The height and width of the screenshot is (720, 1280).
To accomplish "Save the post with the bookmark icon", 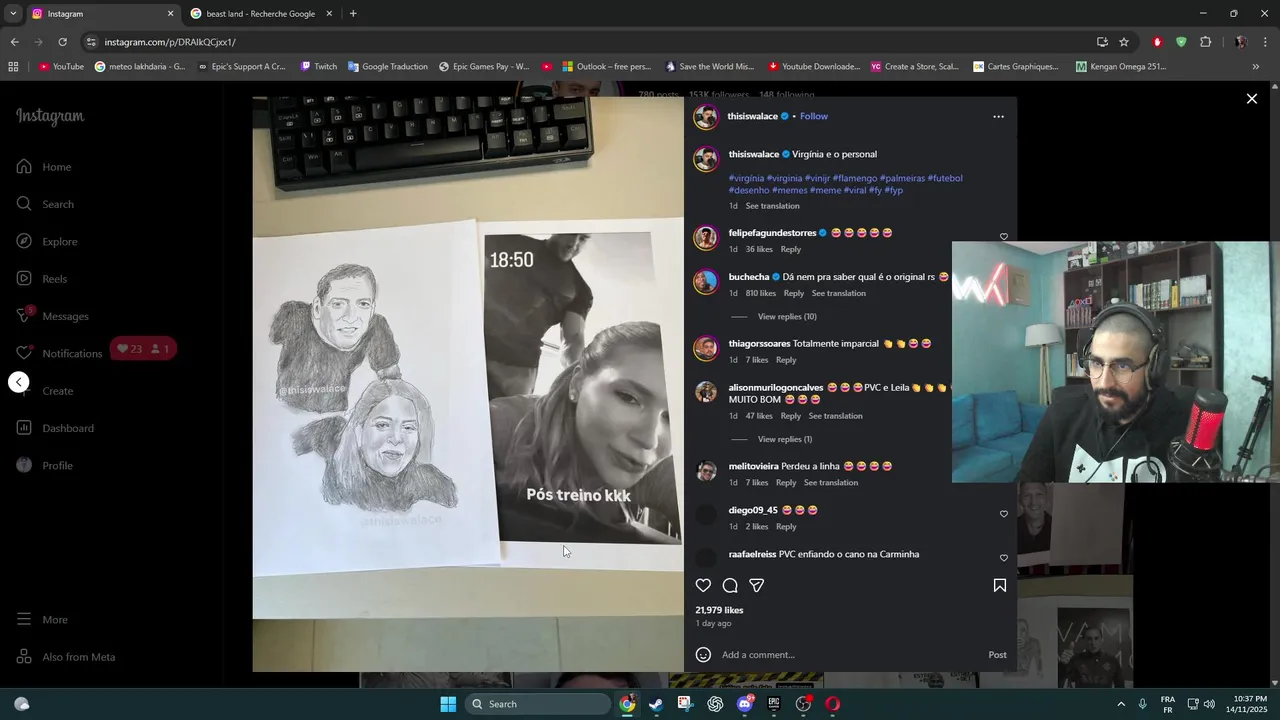I will pyautogui.click(x=1000, y=586).
